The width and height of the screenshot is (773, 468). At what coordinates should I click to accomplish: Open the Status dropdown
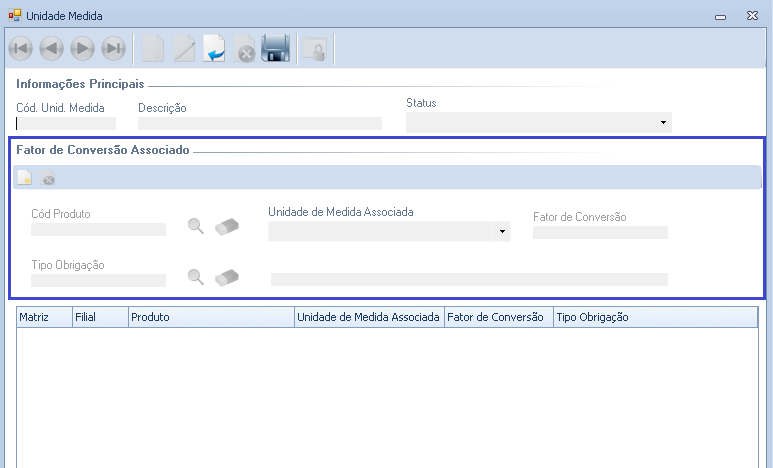pos(663,122)
